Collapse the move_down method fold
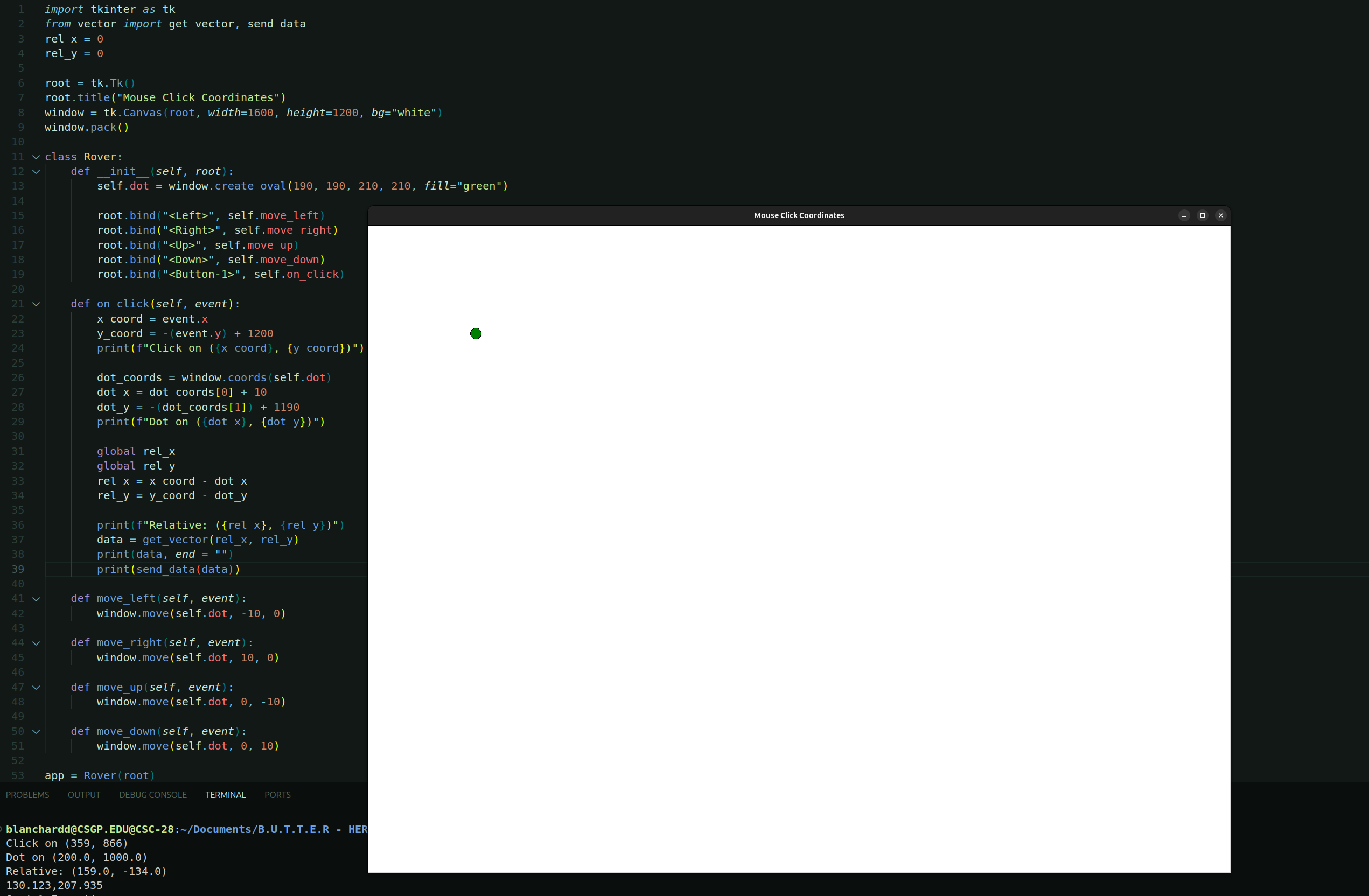This screenshot has width=1369, height=896. pyautogui.click(x=35, y=732)
